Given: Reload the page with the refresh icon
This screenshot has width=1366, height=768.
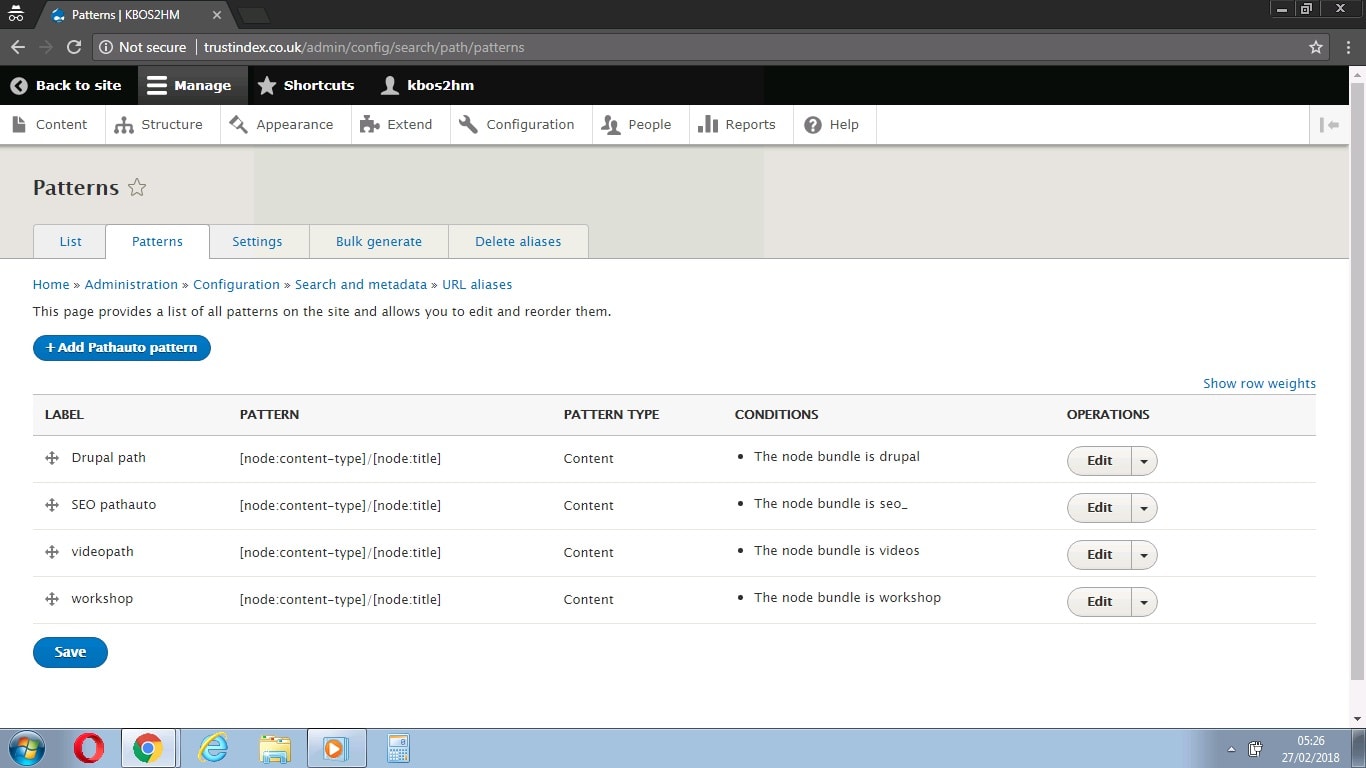Looking at the screenshot, I should [74, 47].
